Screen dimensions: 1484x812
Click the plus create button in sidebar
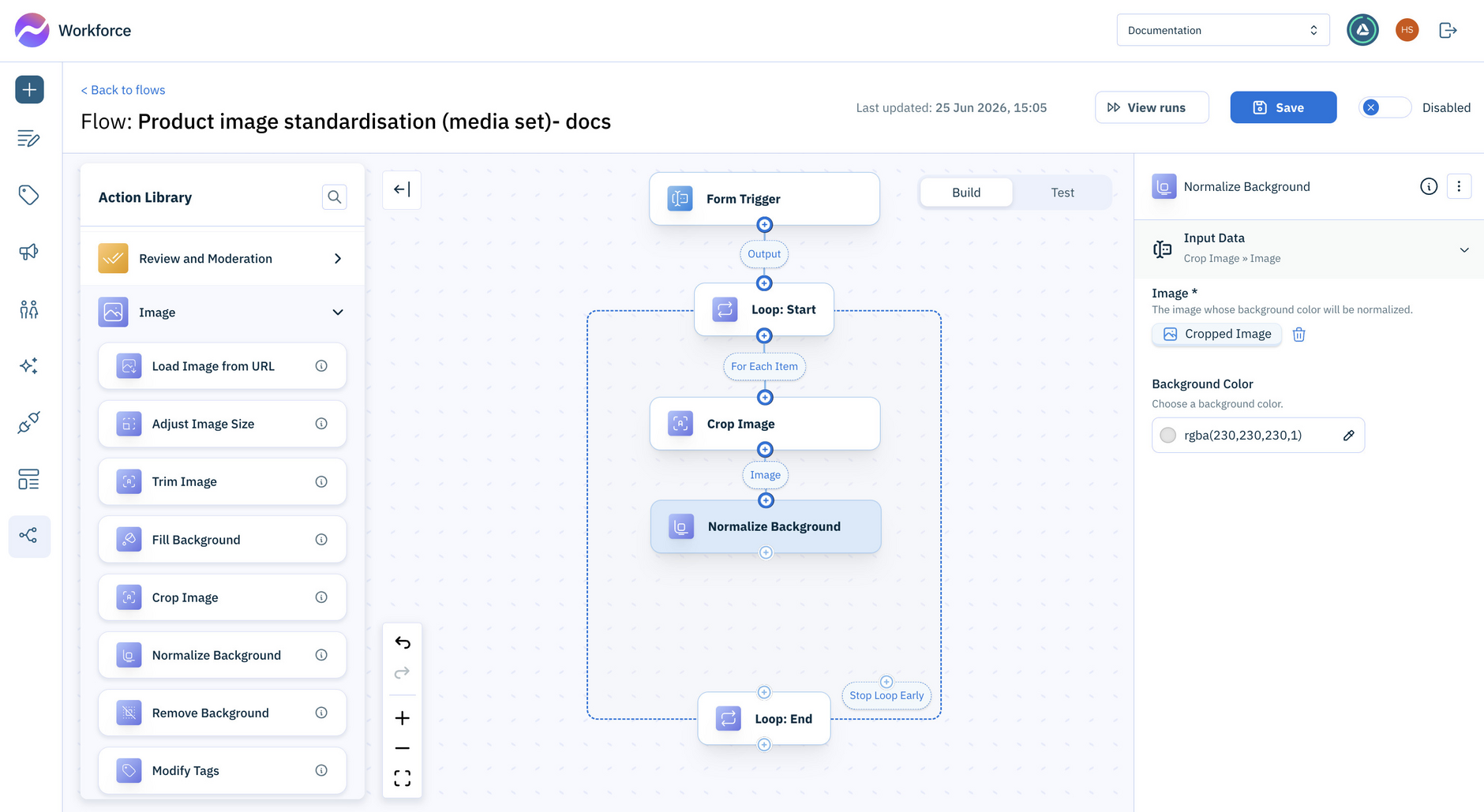pos(29,89)
